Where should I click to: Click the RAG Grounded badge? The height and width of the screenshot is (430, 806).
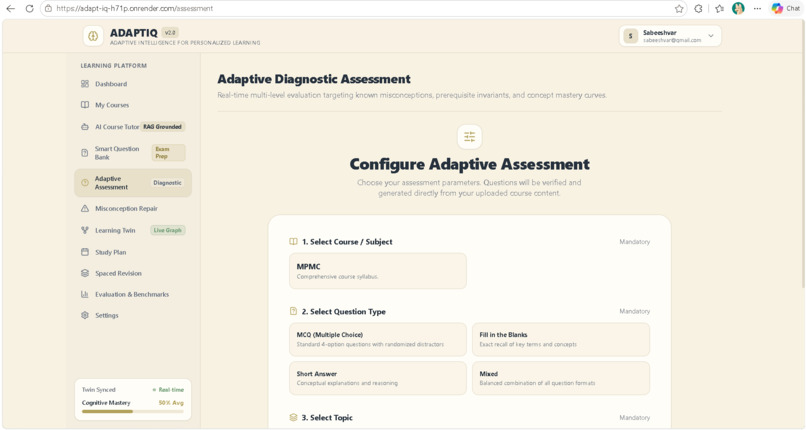pyautogui.click(x=162, y=126)
